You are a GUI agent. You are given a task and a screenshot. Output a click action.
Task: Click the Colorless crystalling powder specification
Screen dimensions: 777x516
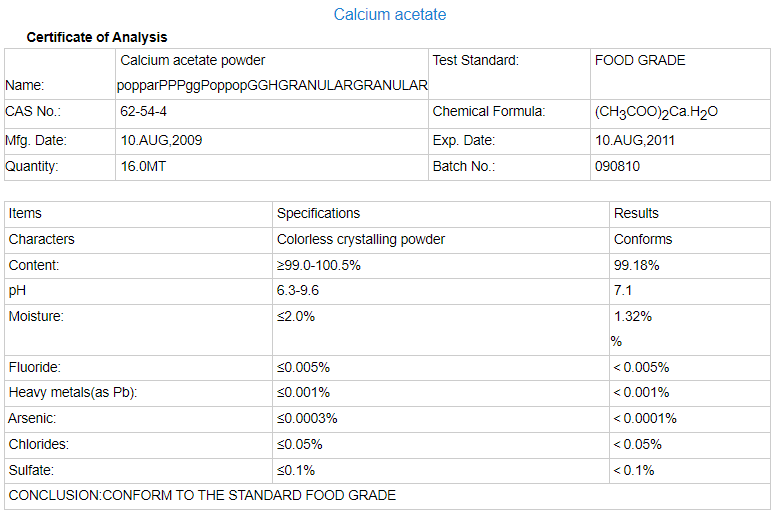pos(360,239)
